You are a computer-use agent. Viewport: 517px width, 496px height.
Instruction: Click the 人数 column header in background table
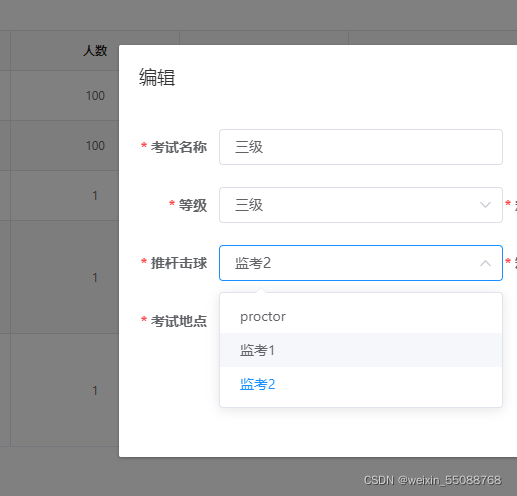pos(95,51)
